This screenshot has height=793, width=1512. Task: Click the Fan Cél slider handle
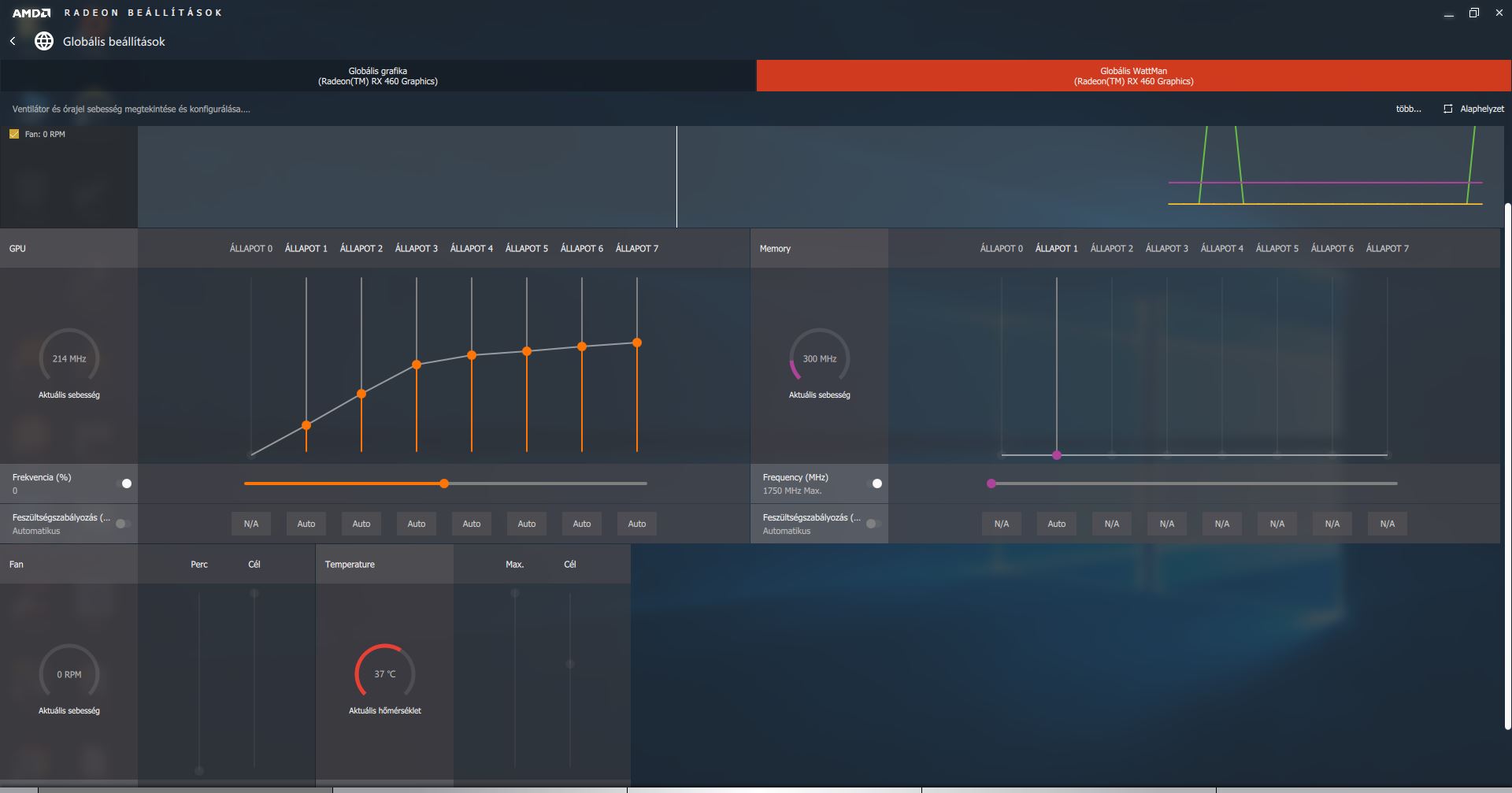pos(254,593)
